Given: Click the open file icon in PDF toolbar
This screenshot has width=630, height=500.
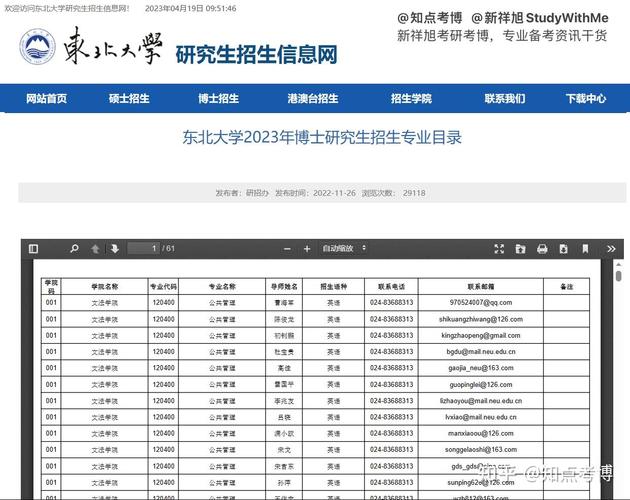Looking at the screenshot, I should click(520, 249).
